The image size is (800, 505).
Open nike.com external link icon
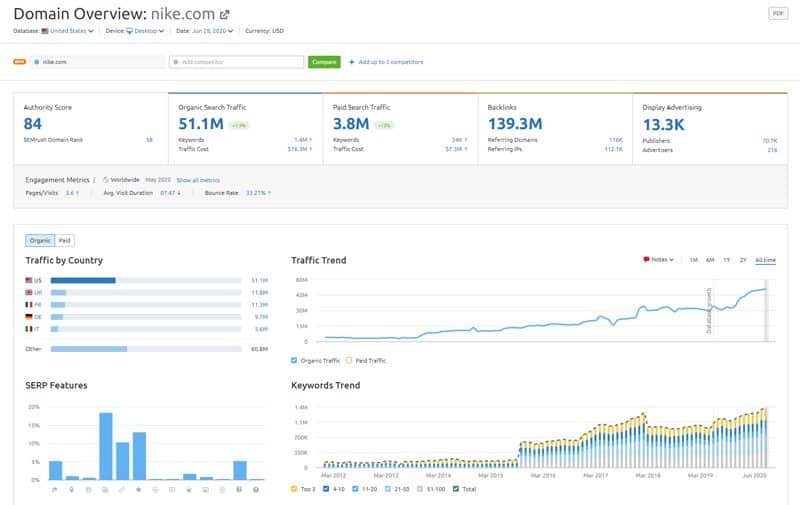click(224, 14)
